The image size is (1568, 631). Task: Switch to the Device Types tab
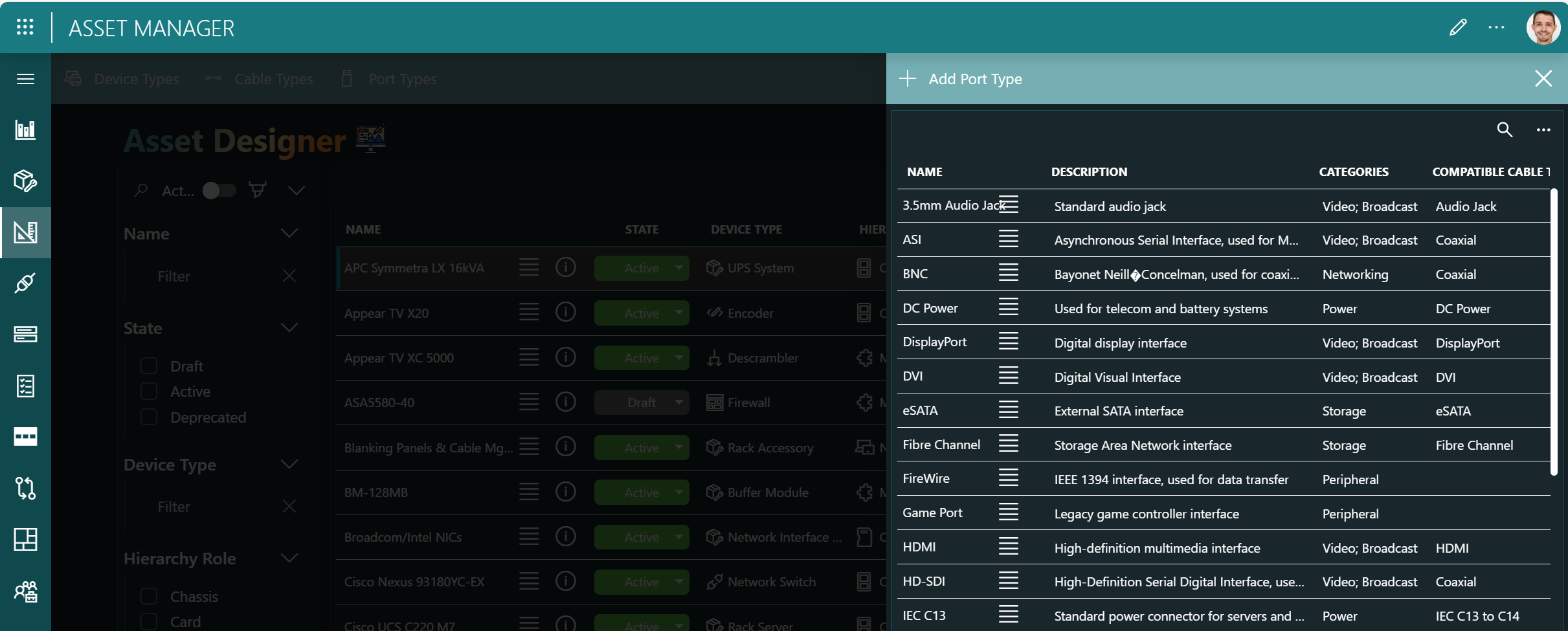(x=122, y=79)
